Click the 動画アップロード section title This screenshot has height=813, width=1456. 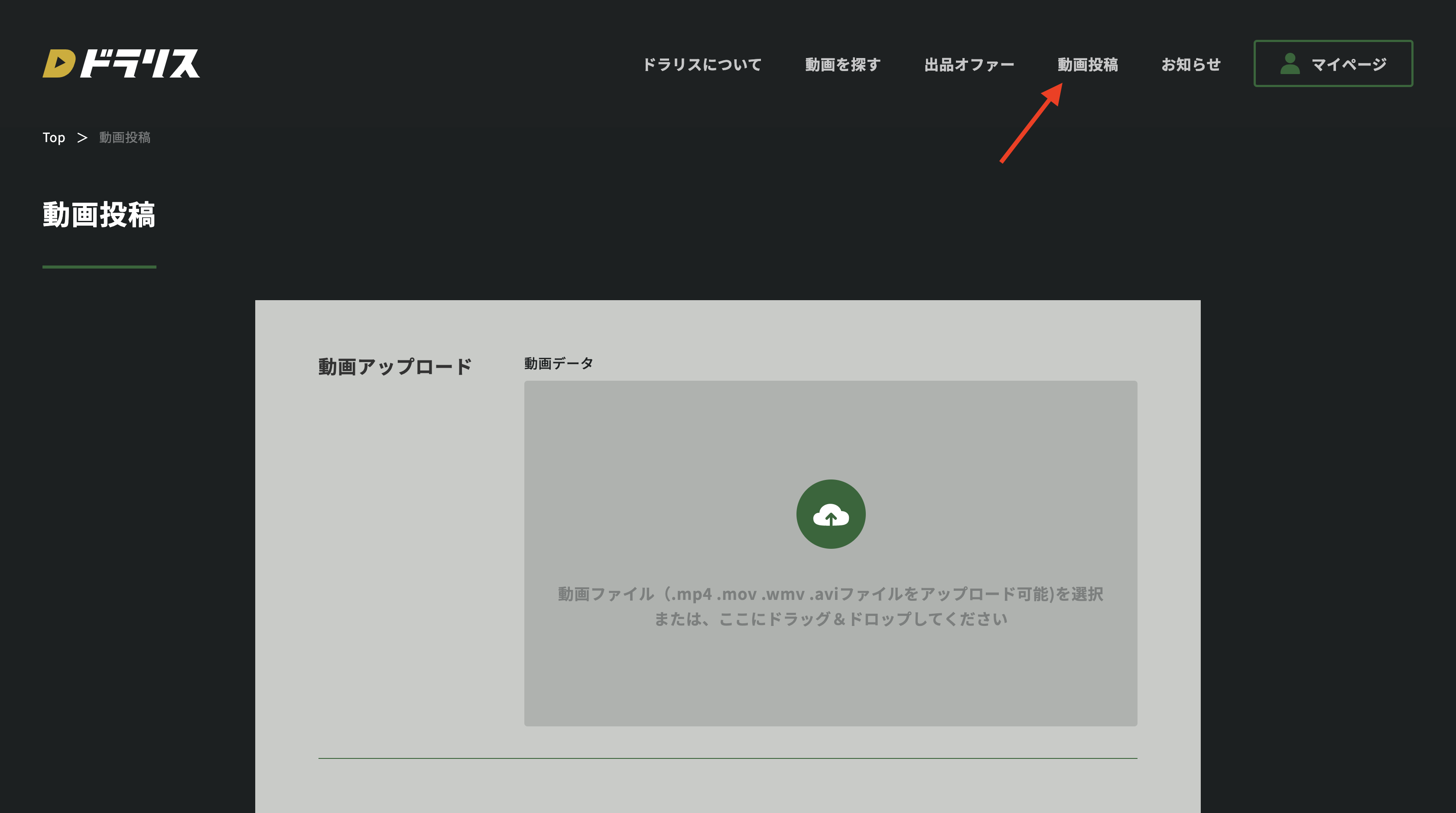[x=394, y=367]
